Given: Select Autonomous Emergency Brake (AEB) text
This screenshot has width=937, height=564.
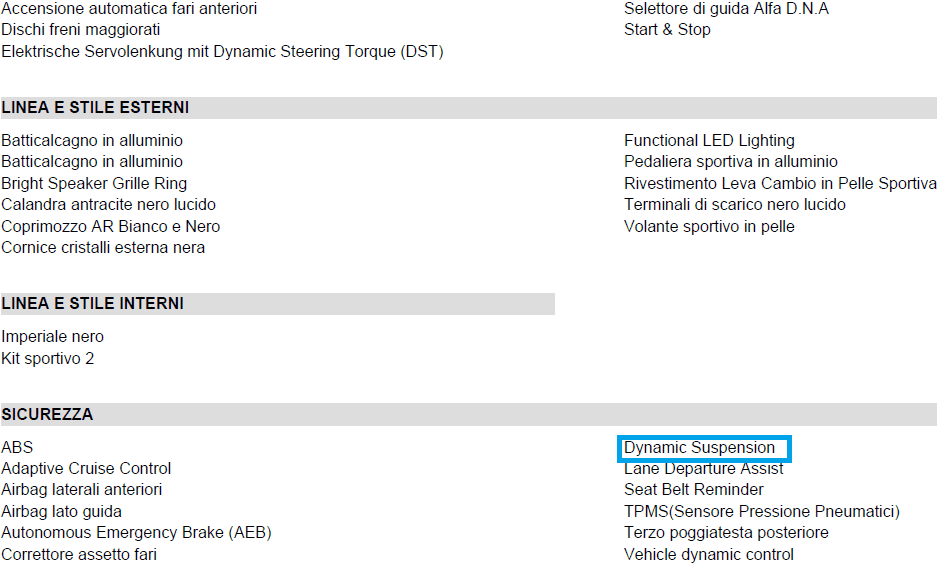Looking at the screenshot, I should (136, 533).
